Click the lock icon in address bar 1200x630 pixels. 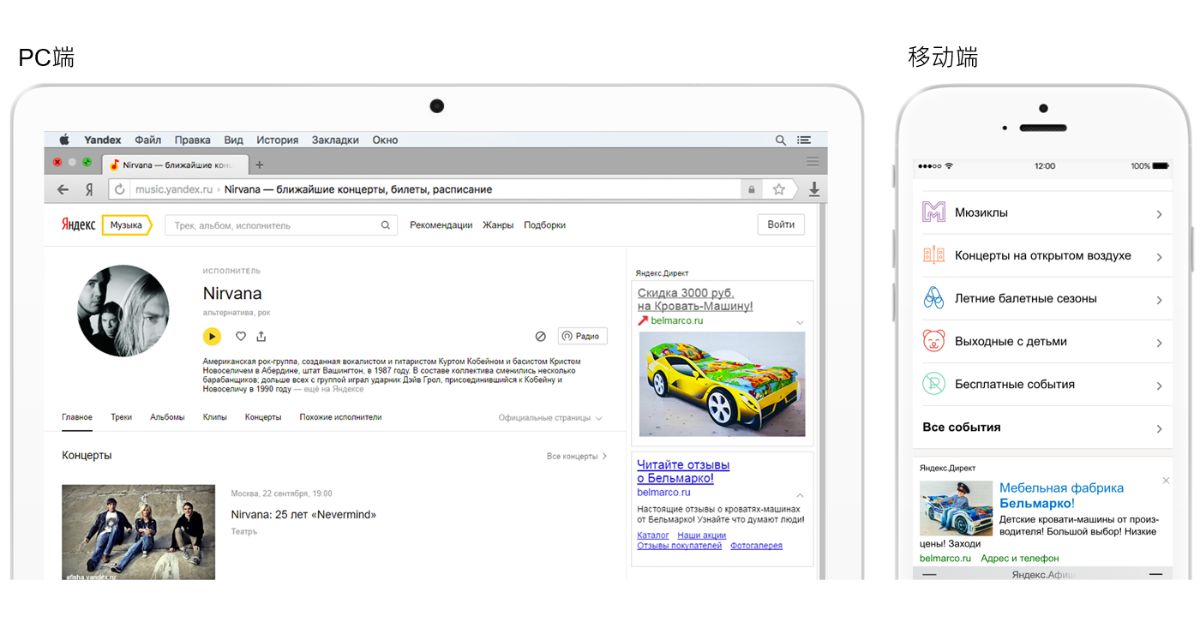point(751,189)
